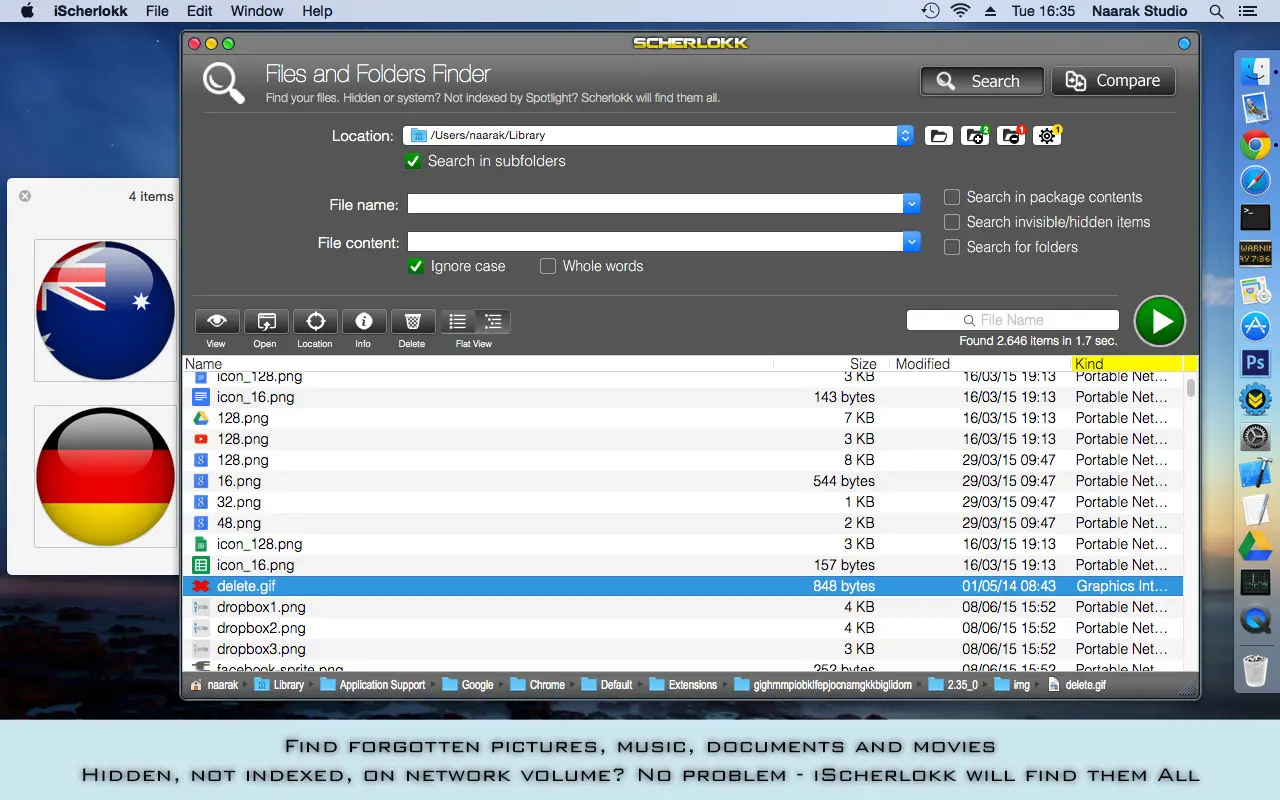Open App Store from the dock

[x=1255, y=326]
